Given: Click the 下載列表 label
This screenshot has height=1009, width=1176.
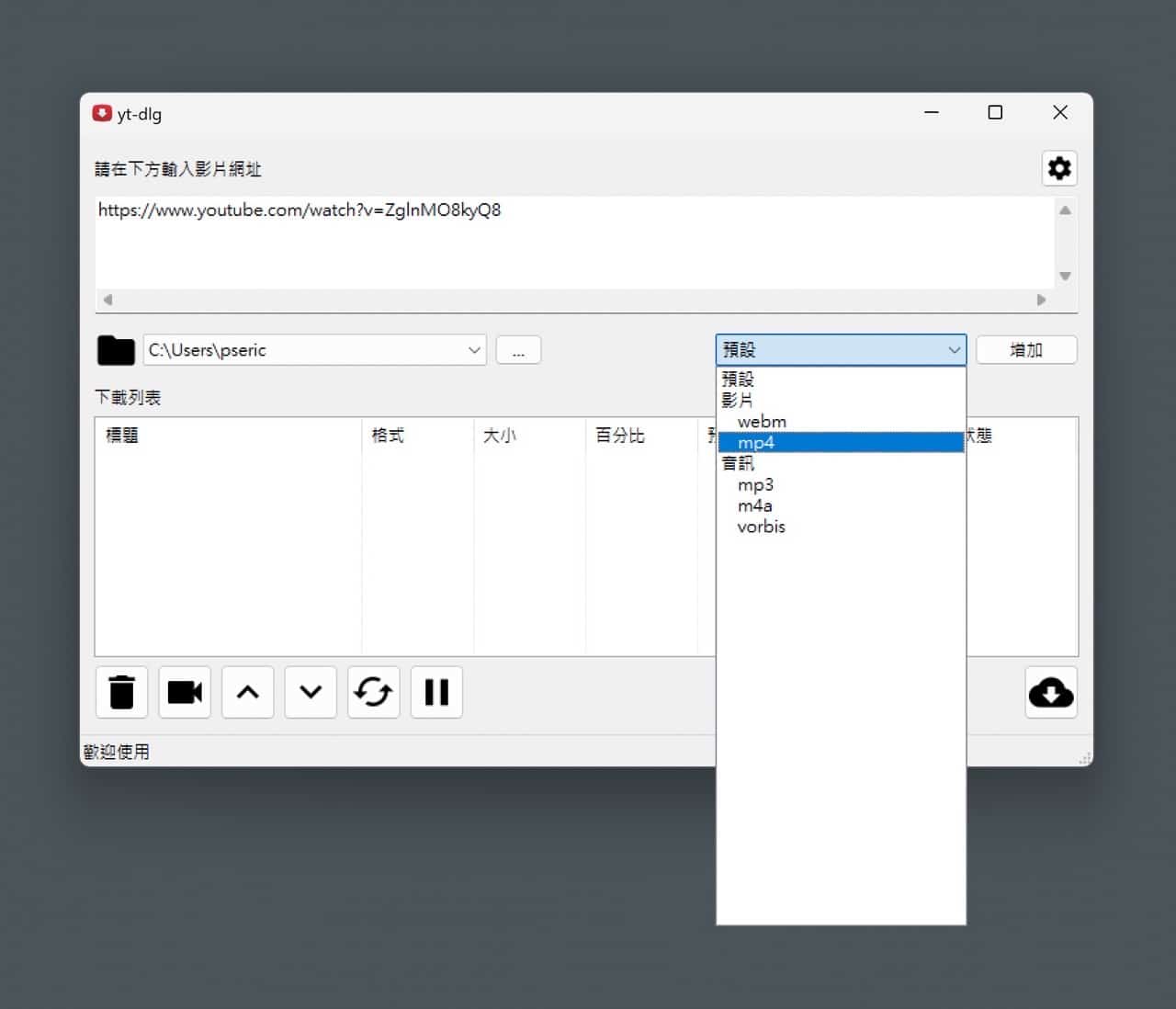Looking at the screenshot, I should point(128,398).
